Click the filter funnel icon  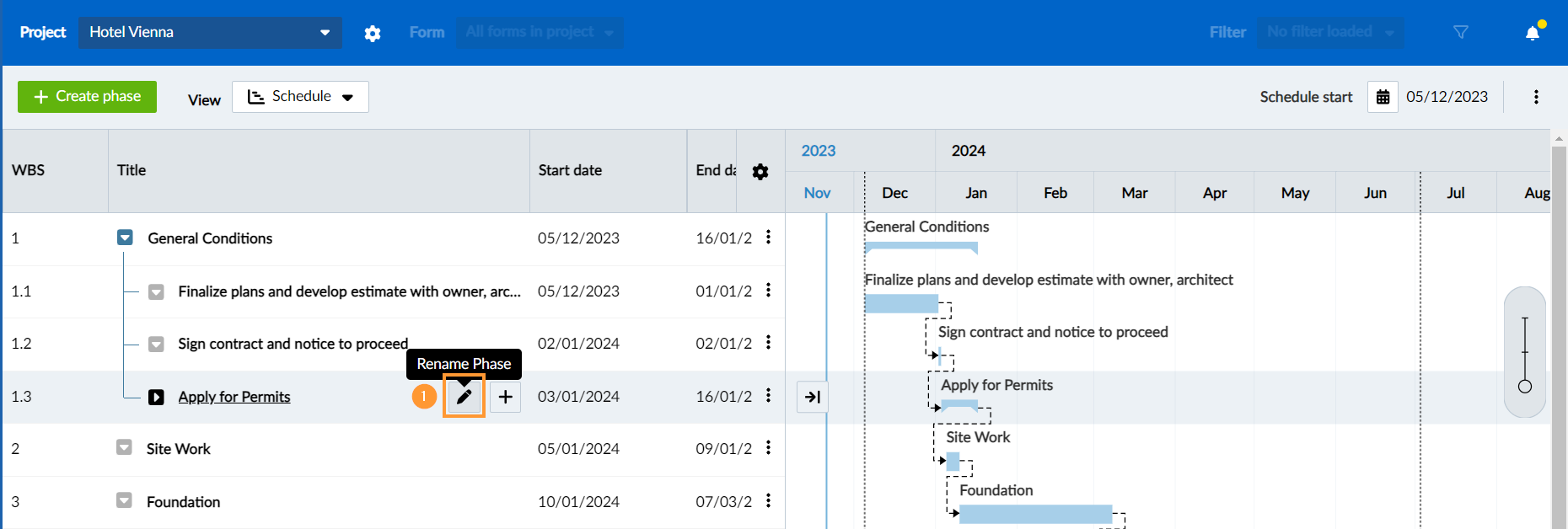(x=1461, y=32)
